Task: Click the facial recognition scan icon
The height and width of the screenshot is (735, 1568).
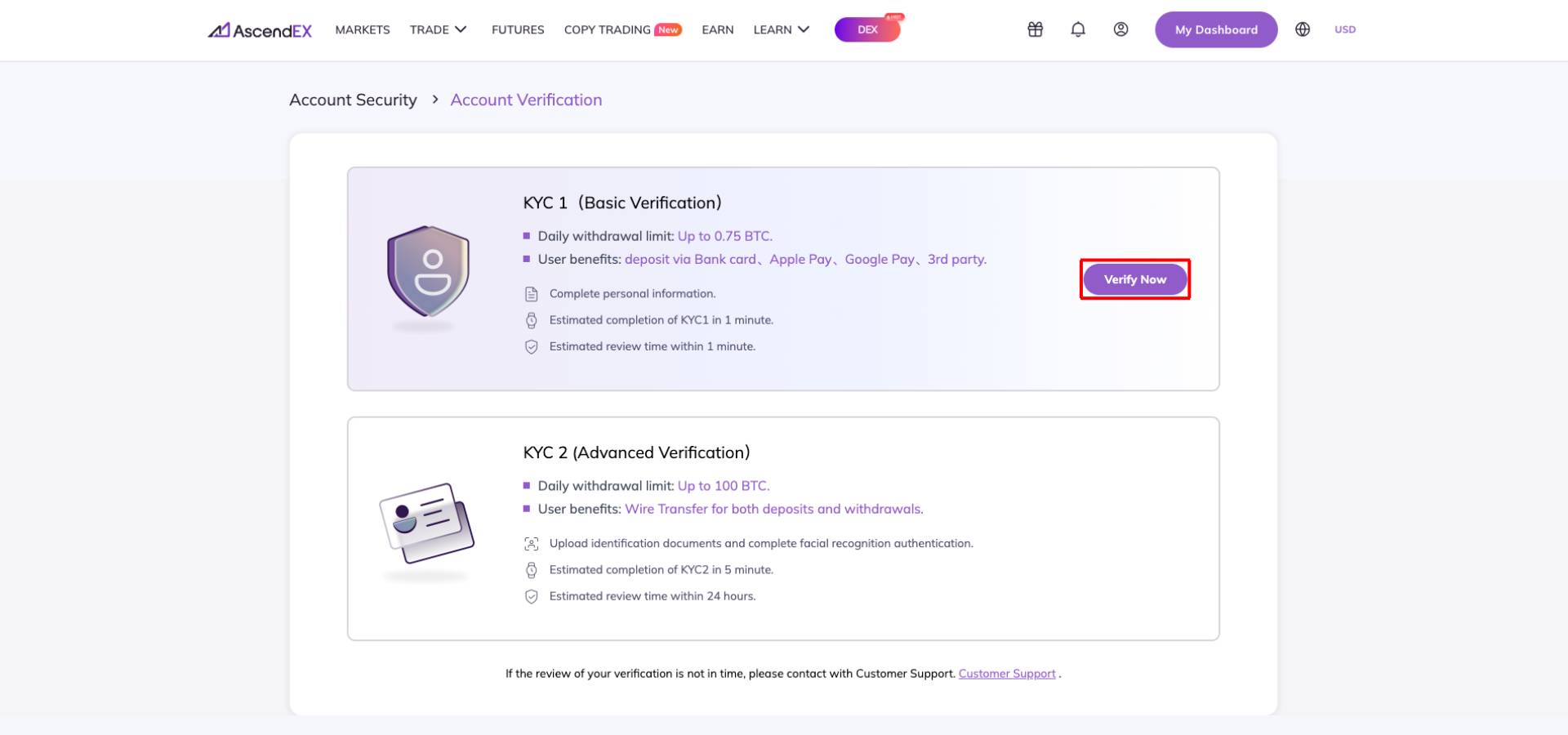Action: [531, 544]
